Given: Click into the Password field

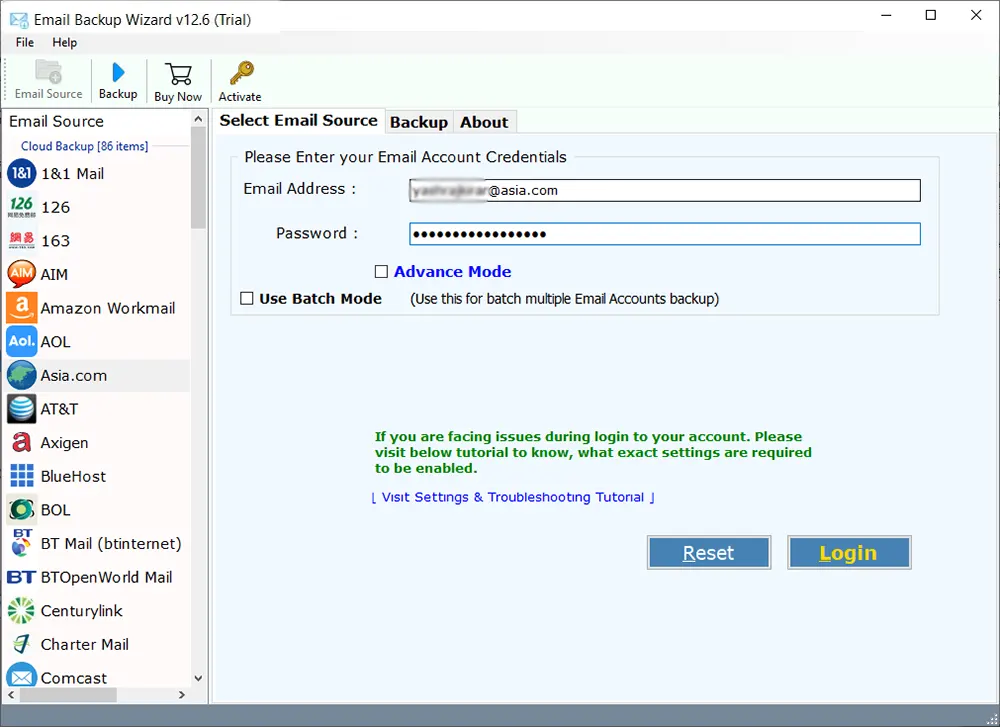Looking at the screenshot, I should 664,234.
